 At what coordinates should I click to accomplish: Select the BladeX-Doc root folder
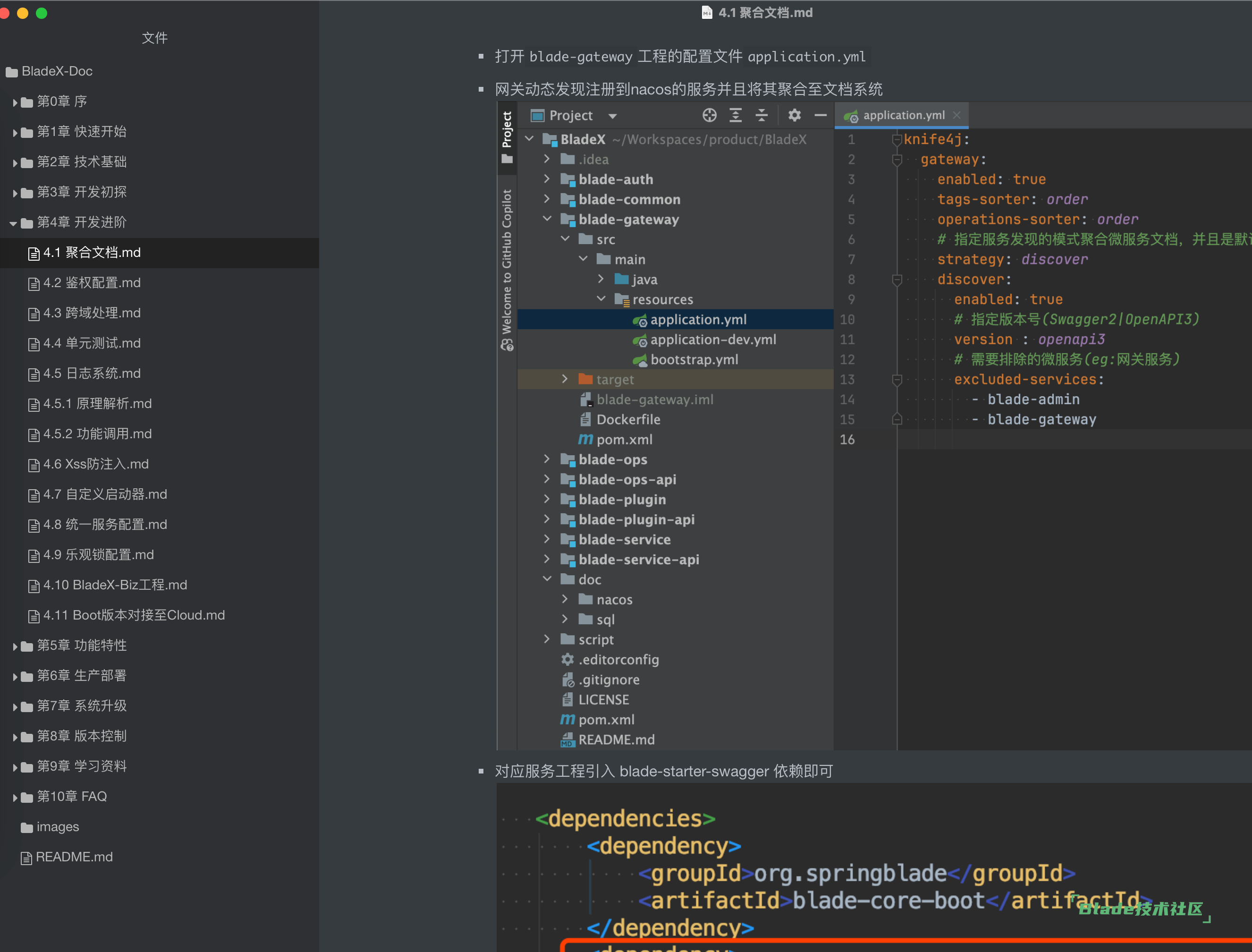pos(160,71)
